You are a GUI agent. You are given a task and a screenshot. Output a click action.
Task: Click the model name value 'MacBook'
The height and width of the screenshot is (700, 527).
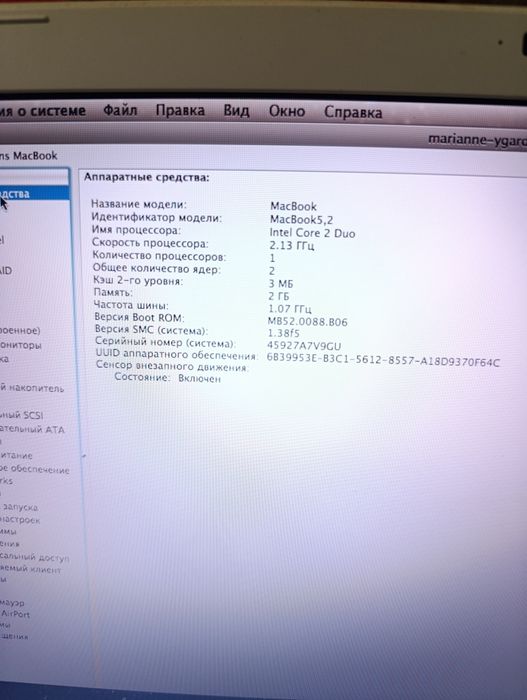(293, 206)
